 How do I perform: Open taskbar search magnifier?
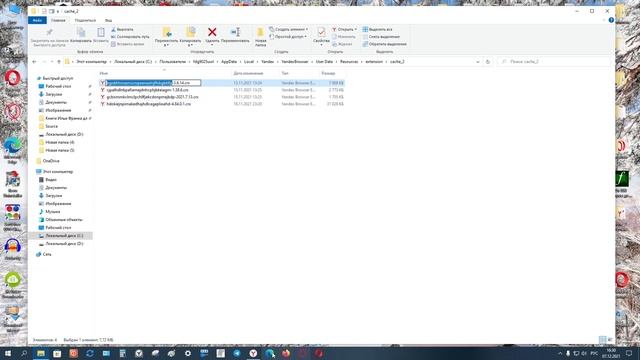pos(24,353)
